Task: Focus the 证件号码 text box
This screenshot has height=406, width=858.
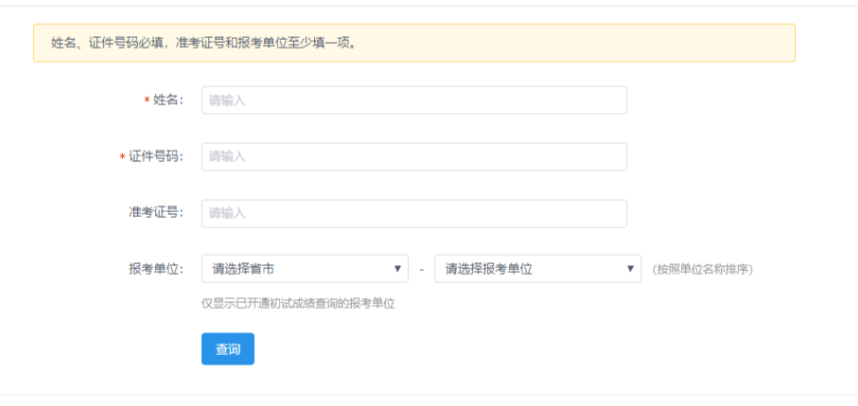Action: (x=414, y=157)
